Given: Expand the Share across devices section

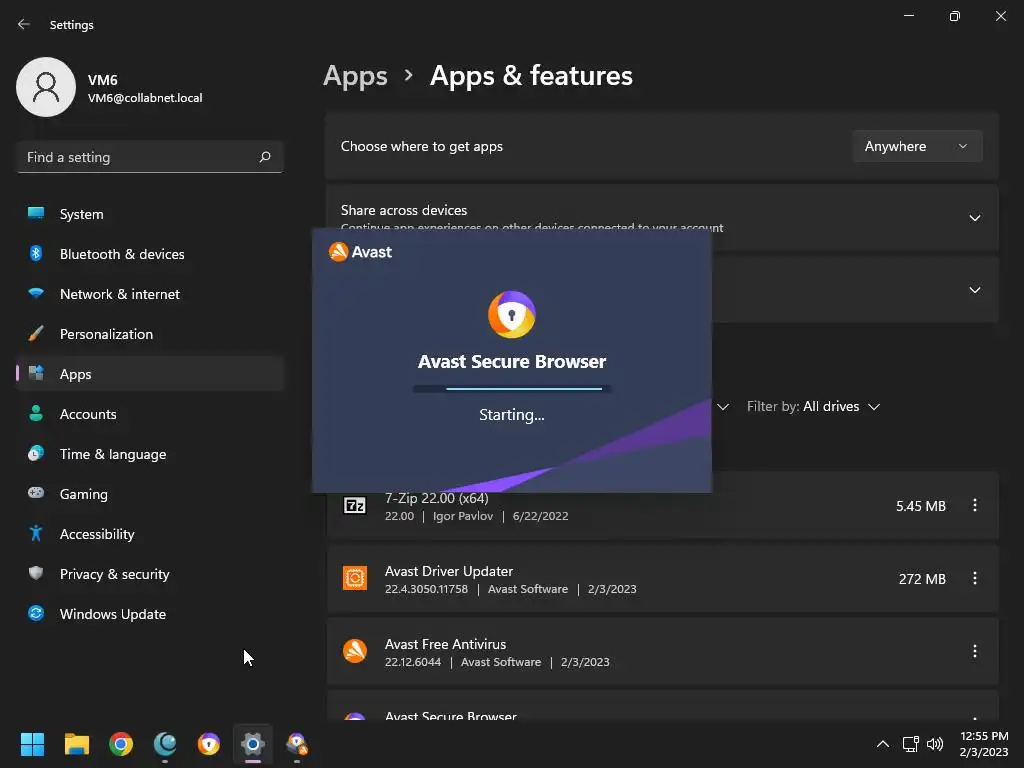Looking at the screenshot, I should 974,218.
